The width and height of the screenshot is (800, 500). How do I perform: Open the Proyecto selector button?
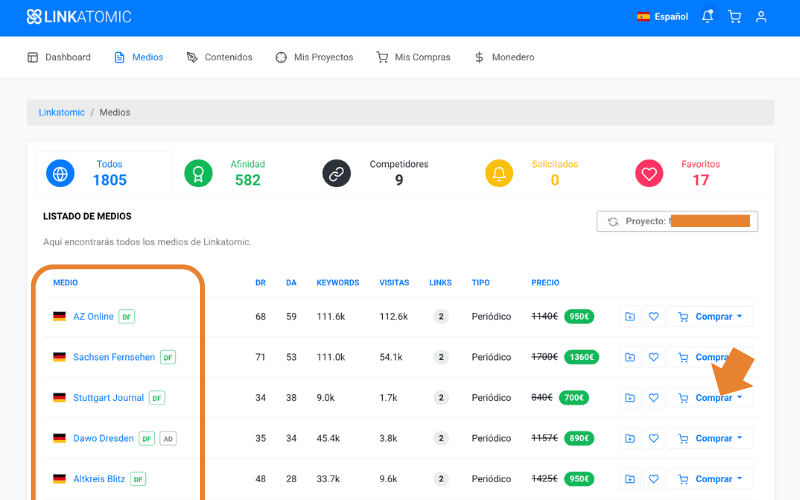[677, 221]
